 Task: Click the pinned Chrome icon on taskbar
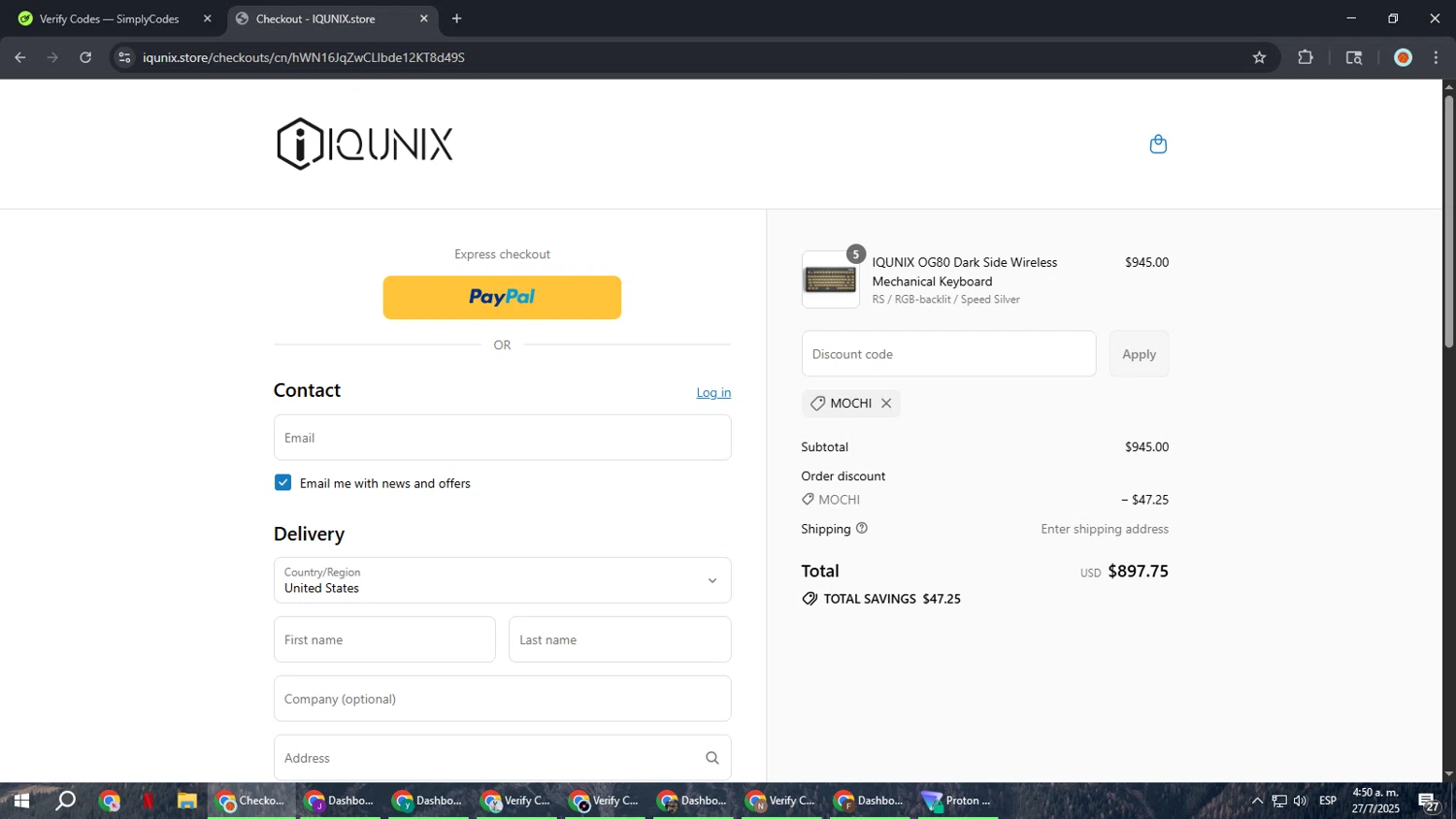click(x=109, y=801)
